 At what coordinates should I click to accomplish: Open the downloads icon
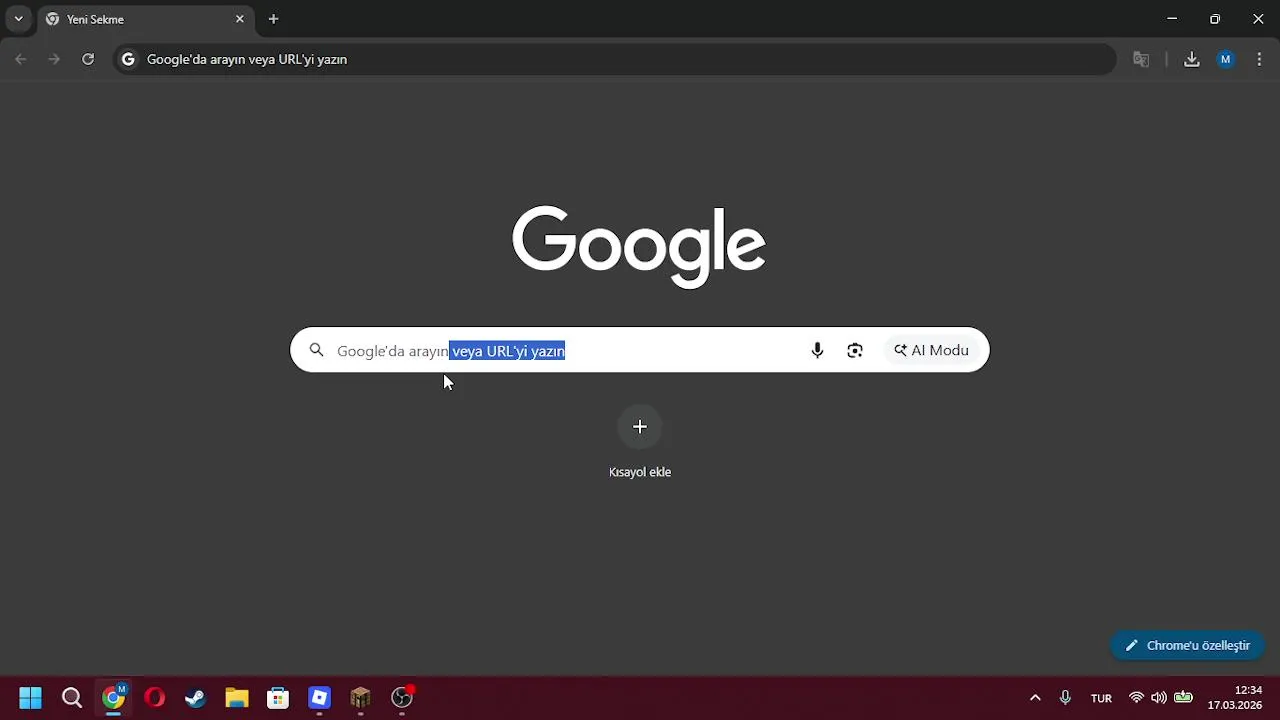point(1192,59)
